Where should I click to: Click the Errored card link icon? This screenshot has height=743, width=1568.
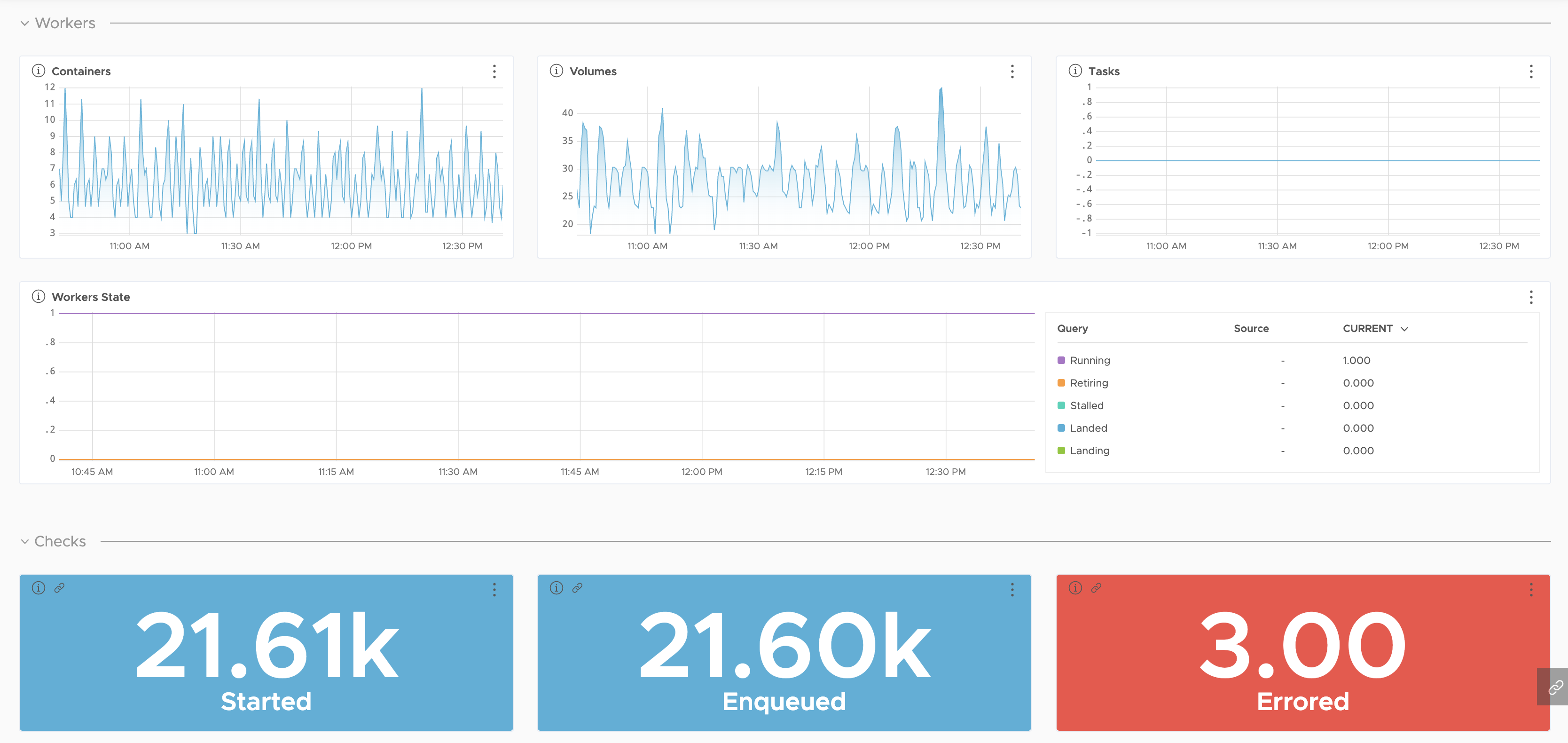tap(1096, 588)
